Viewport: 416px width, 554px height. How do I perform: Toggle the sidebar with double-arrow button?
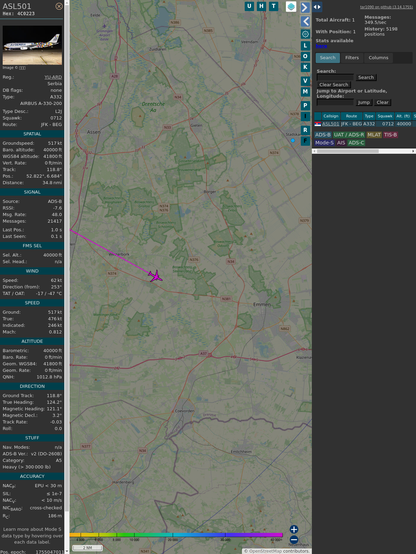317,7
